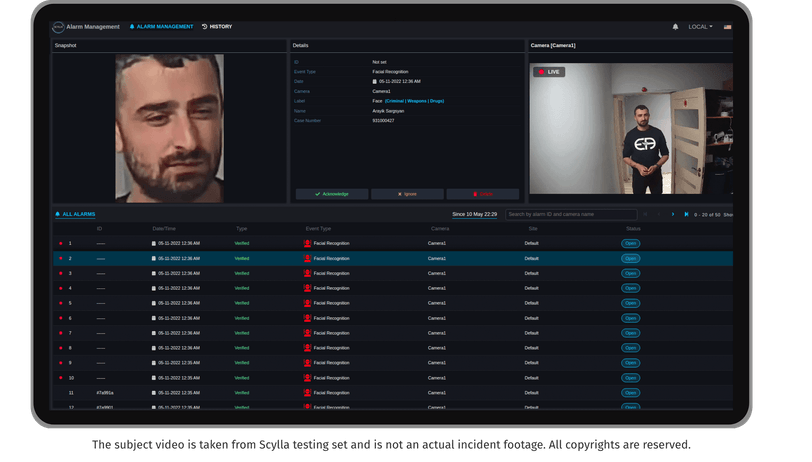Click Camera1 cell in row 3
Screen dimensions: 812x462
[x=437, y=273]
